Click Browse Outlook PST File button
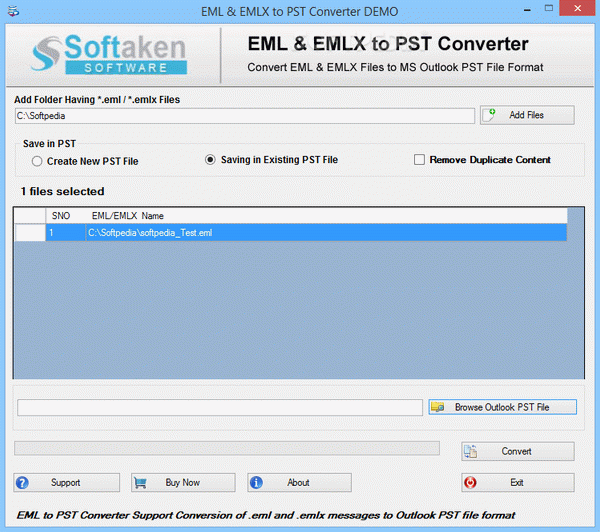The height and width of the screenshot is (532, 600). 502,407
